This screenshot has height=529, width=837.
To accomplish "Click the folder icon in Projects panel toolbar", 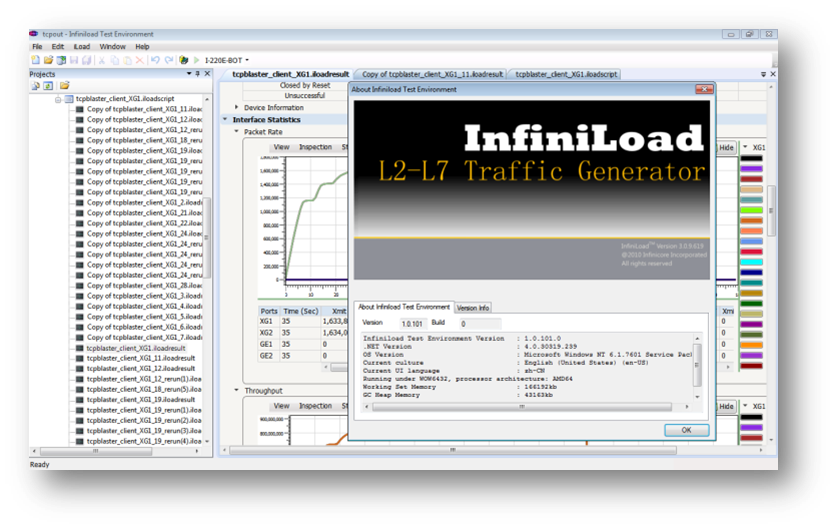I will pos(65,85).
